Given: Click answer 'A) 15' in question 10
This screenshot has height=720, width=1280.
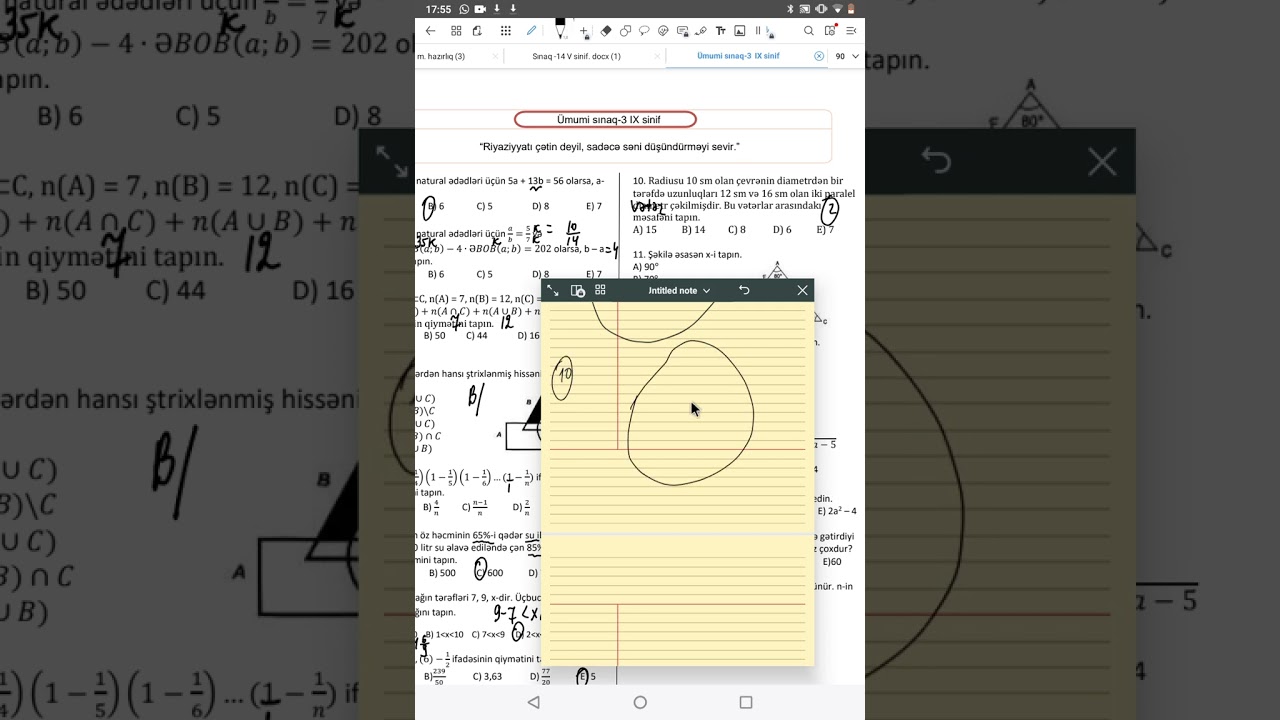Looking at the screenshot, I should click(x=645, y=230).
